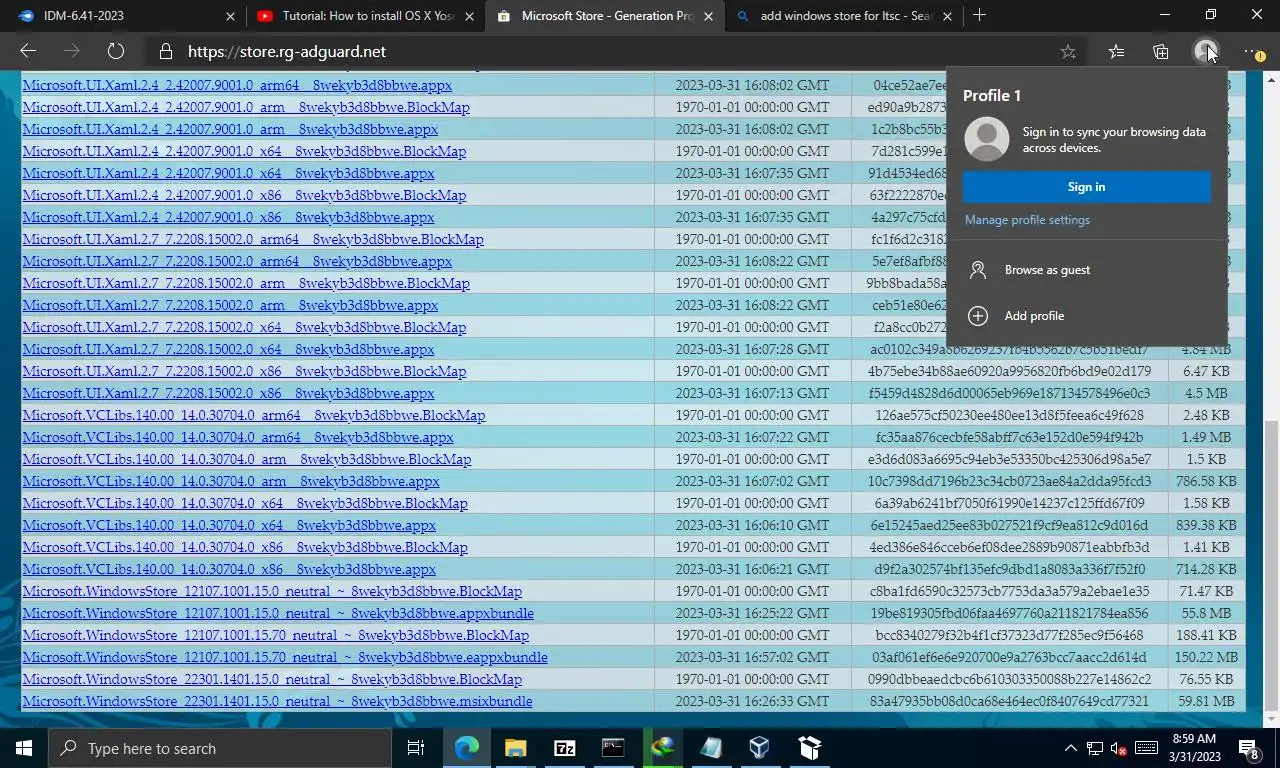Open File Explorer from the taskbar
The image size is (1280, 768).
click(x=516, y=748)
